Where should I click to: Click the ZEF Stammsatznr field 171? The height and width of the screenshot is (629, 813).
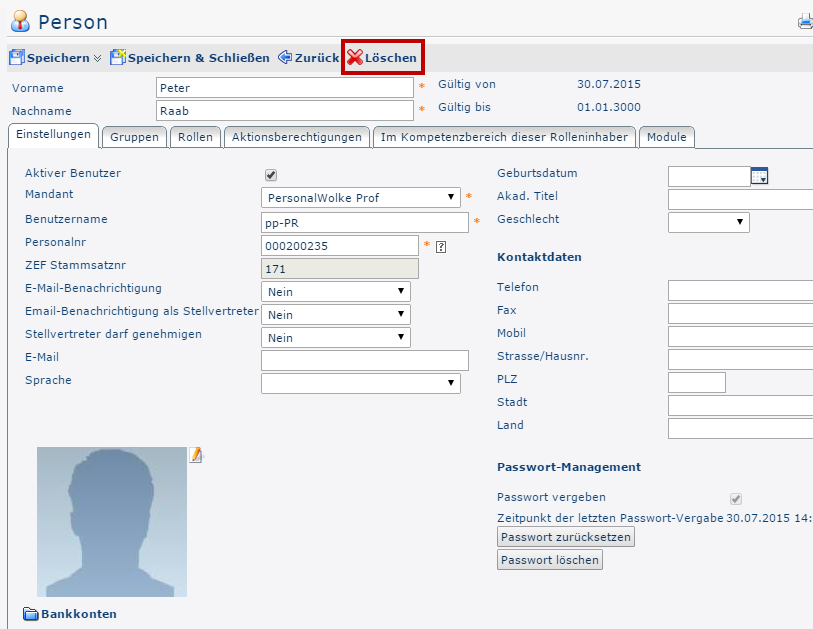340,269
